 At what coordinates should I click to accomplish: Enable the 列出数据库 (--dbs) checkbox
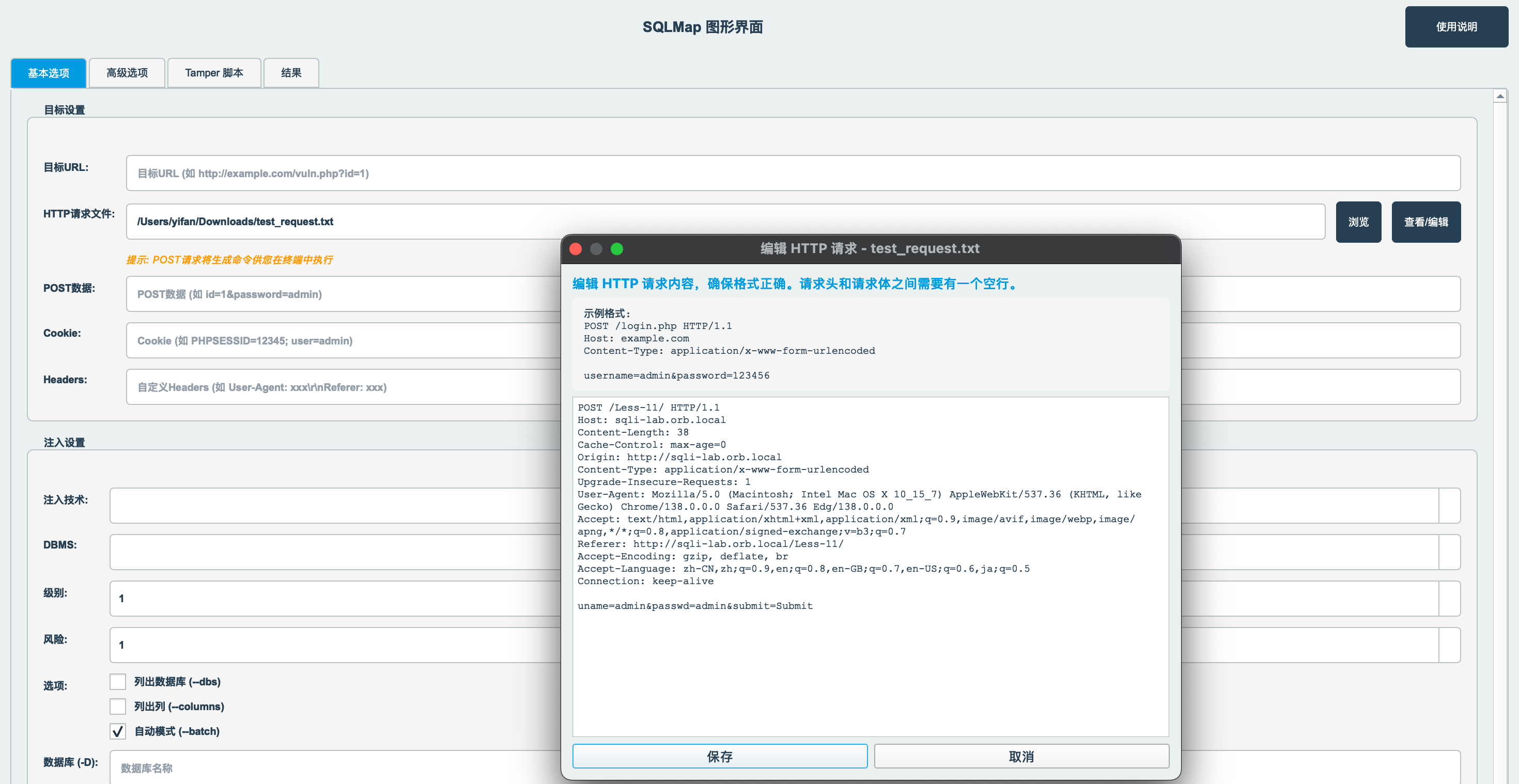(x=117, y=681)
